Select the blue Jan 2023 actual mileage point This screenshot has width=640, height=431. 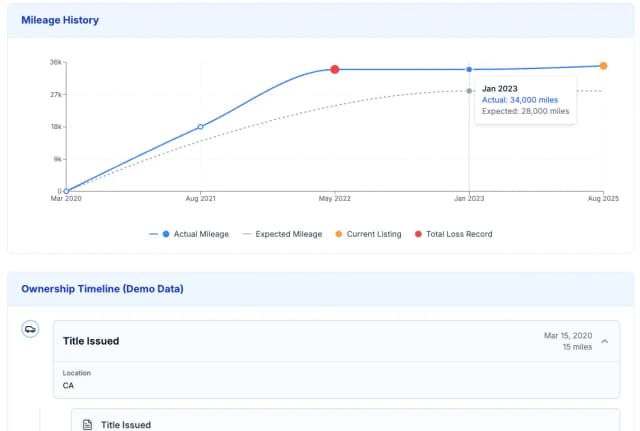pyautogui.click(x=469, y=69)
